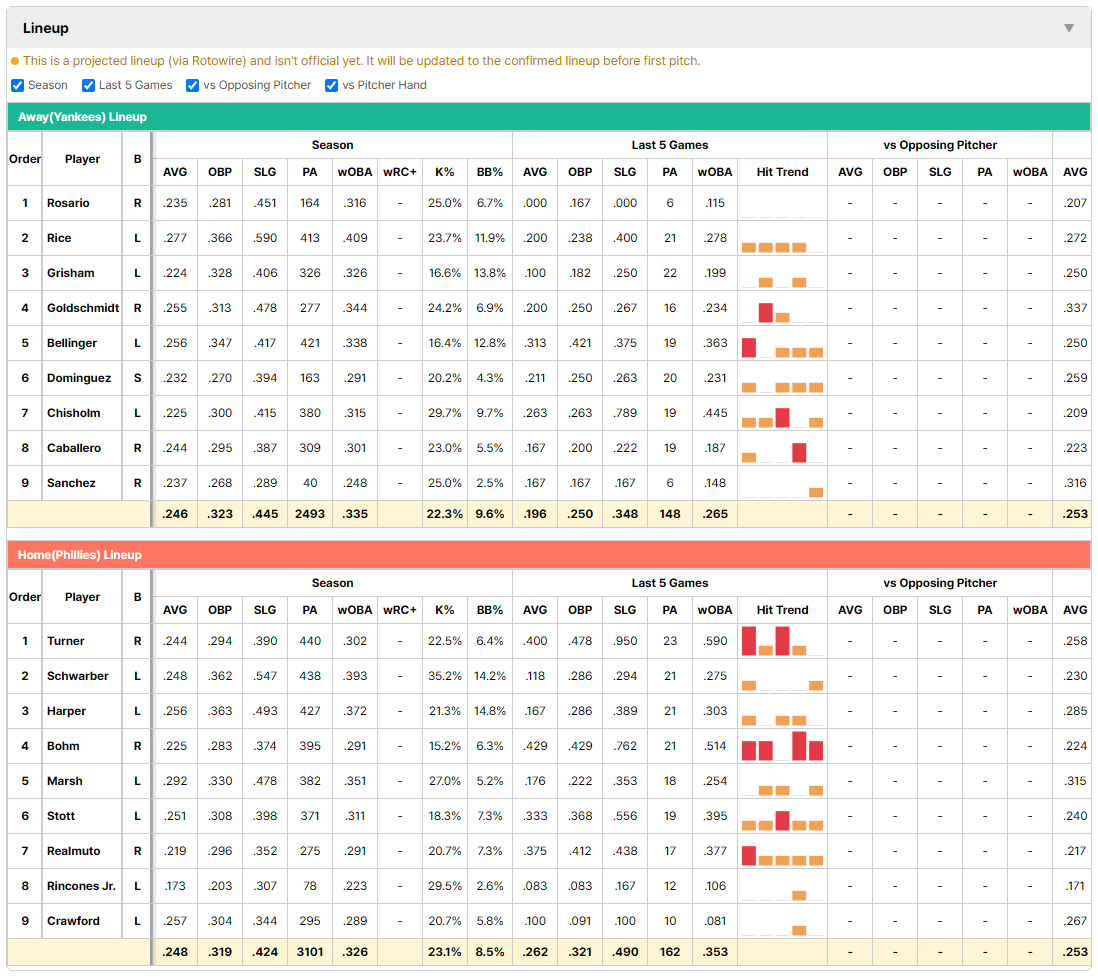1098x977 pixels.
Task: View Bohm's hit trend chart
Action: pyautogui.click(x=782, y=746)
